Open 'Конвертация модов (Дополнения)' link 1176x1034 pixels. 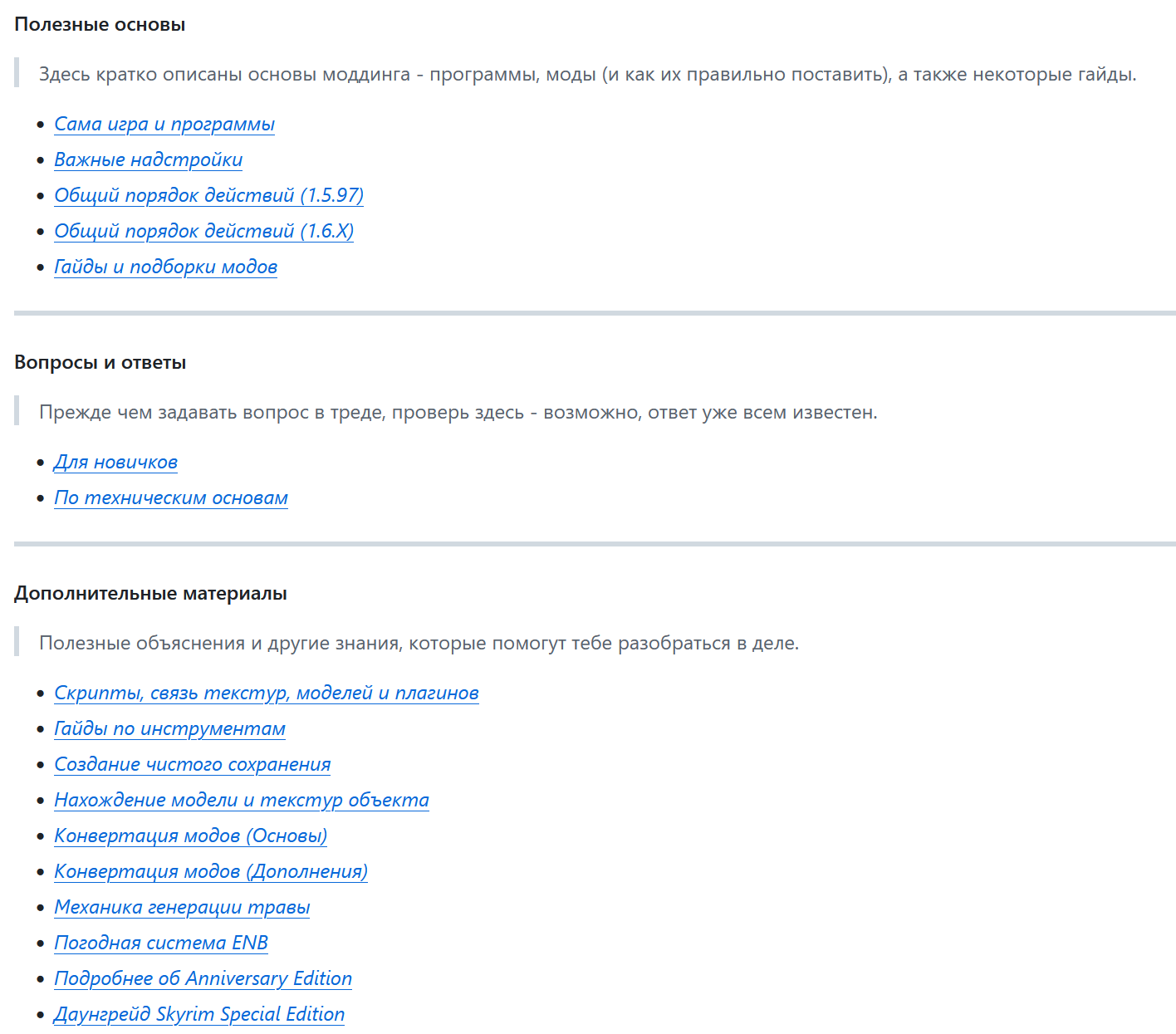[210, 872]
